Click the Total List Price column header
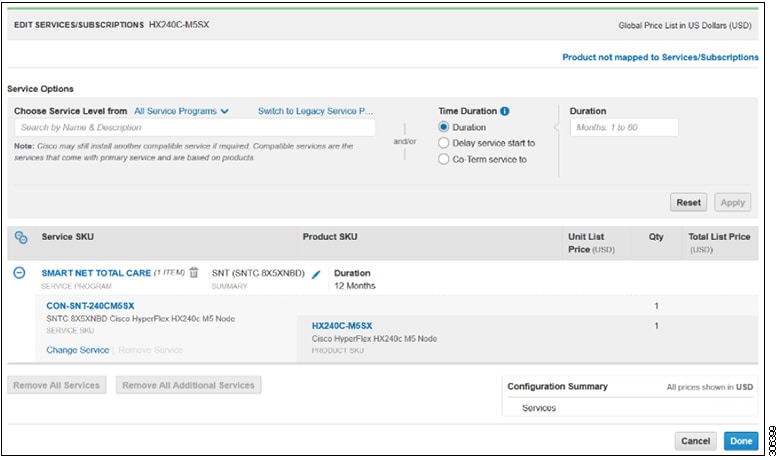Image resolution: width=780 pixels, height=460 pixels. point(719,243)
